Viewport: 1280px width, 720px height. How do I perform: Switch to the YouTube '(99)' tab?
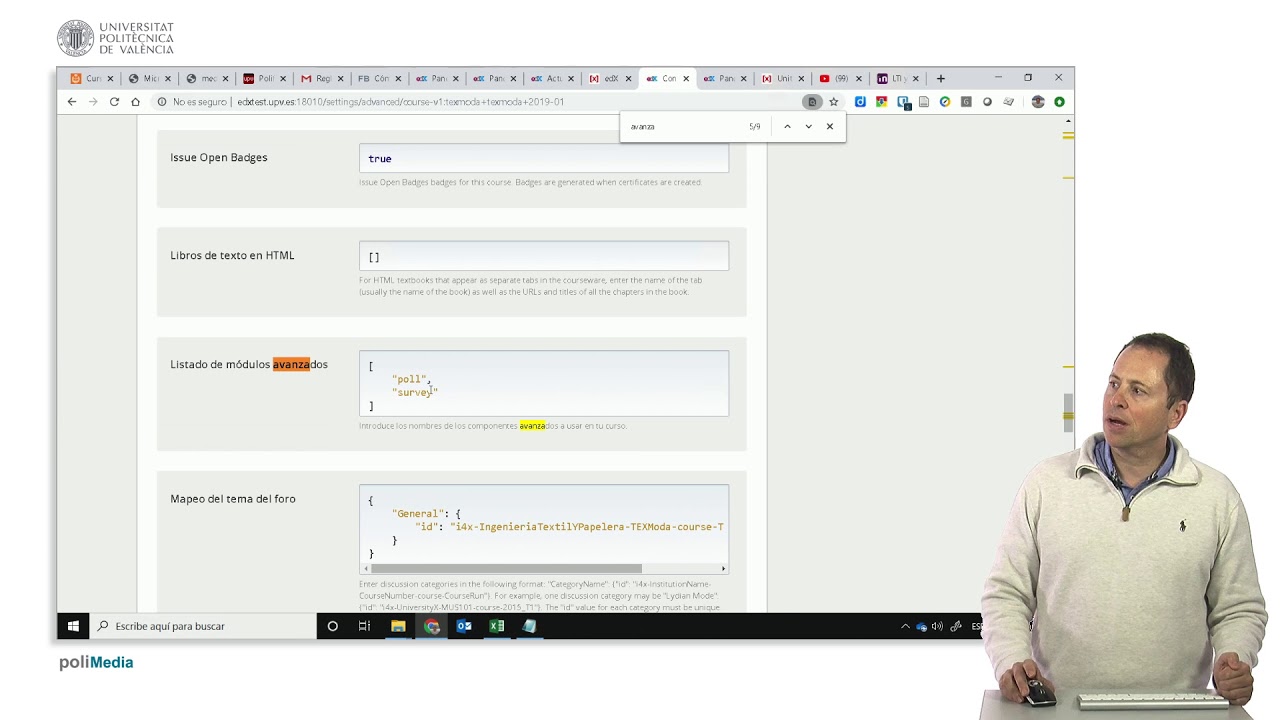(838, 78)
